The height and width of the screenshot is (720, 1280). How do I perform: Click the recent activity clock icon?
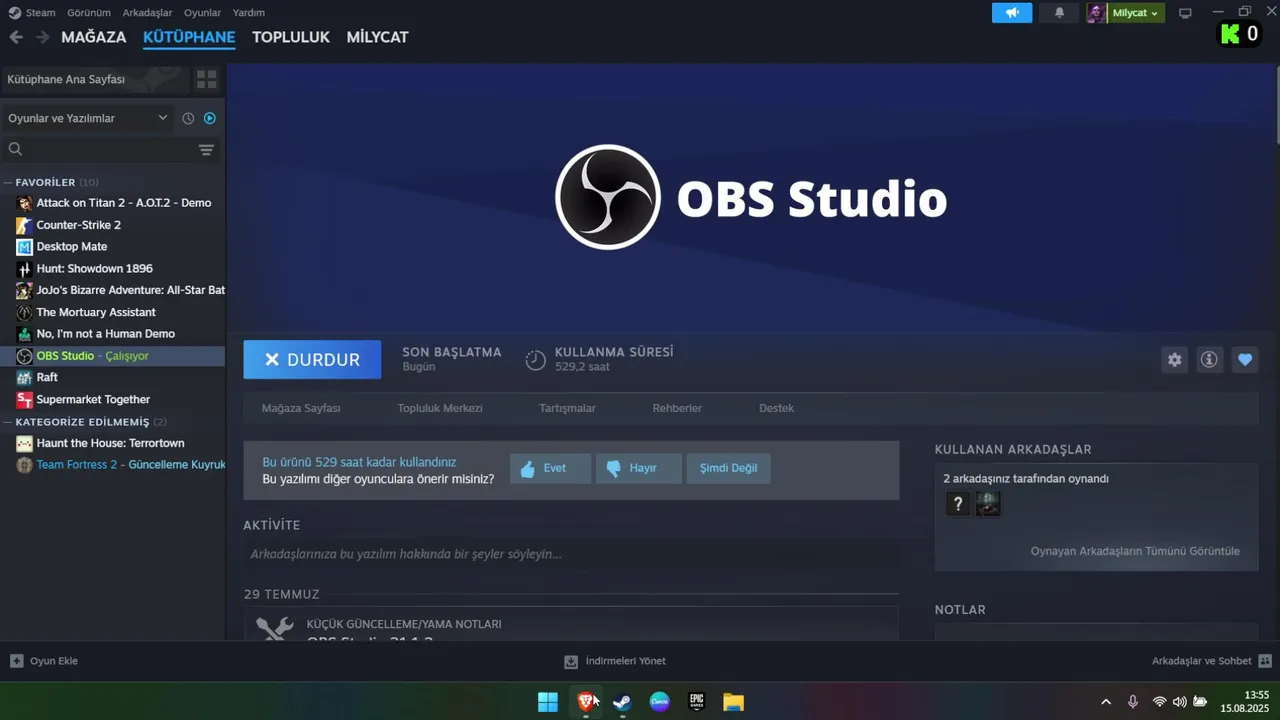(x=188, y=118)
